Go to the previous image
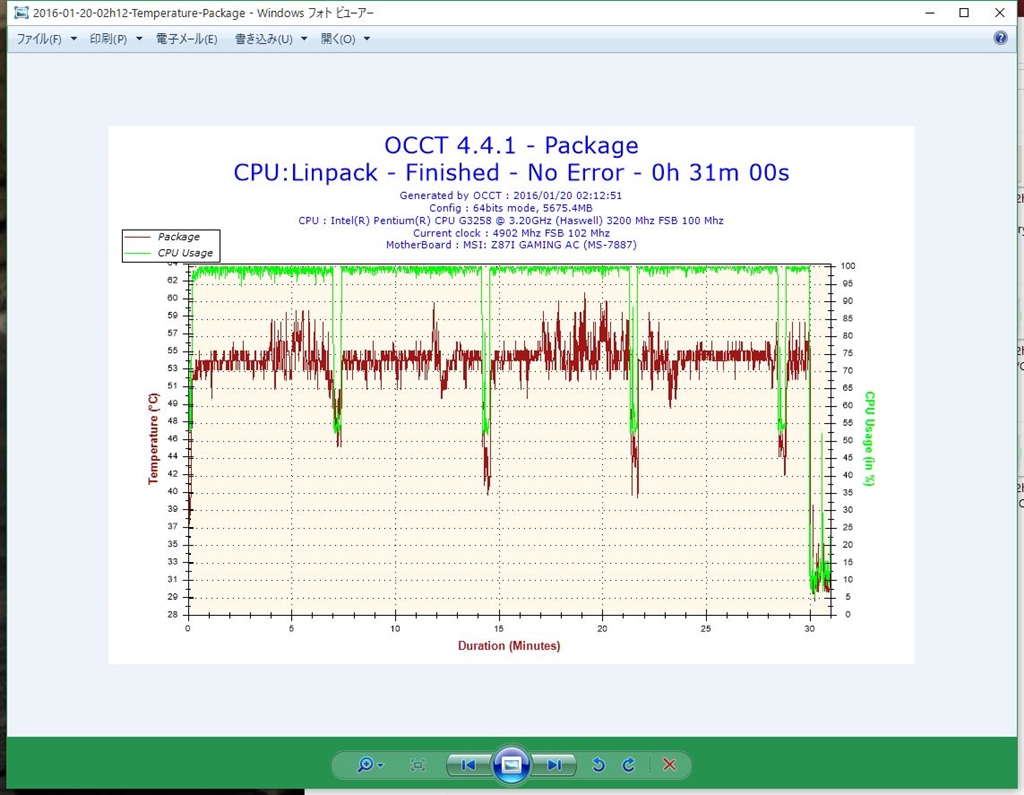 pyautogui.click(x=468, y=765)
